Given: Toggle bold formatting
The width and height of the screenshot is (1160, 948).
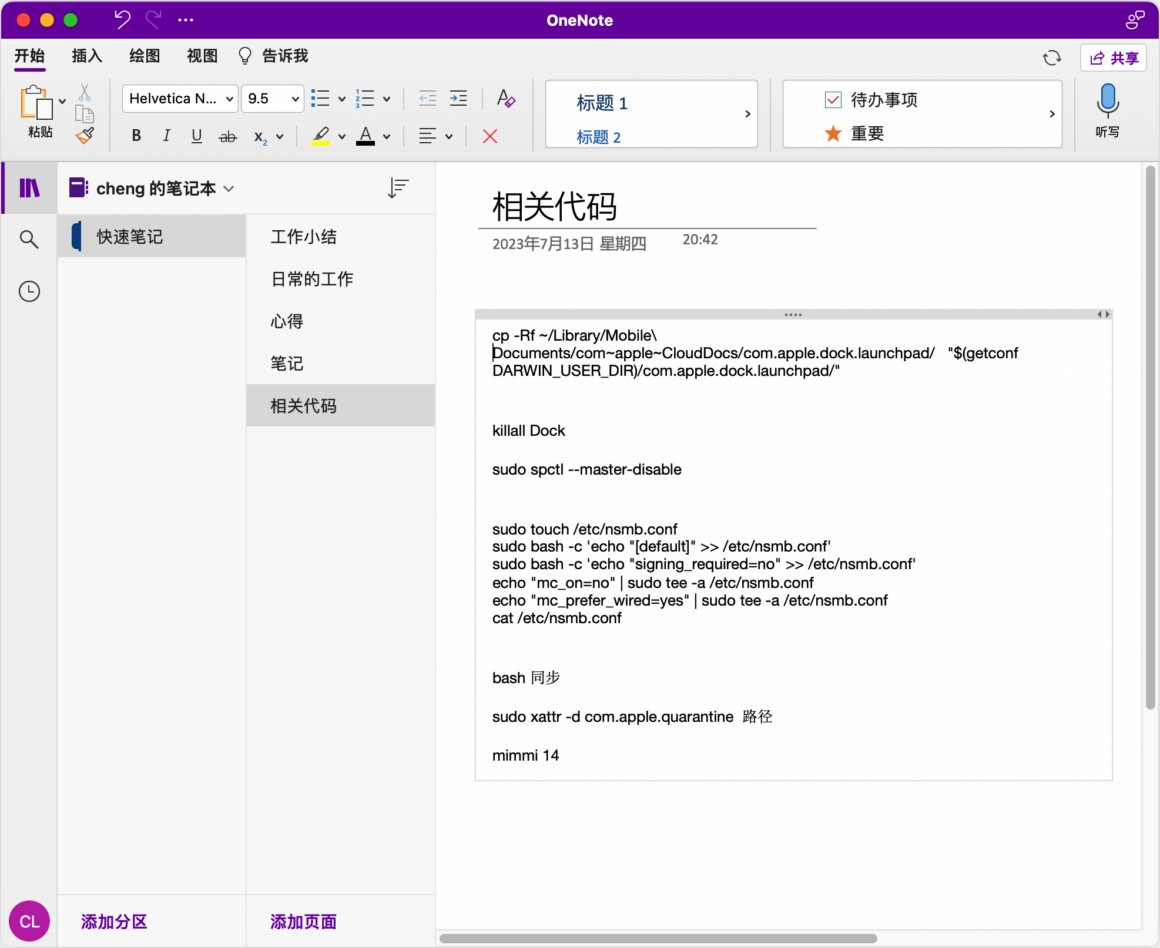Looking at the screenshot, I should (x=136, y=136).
